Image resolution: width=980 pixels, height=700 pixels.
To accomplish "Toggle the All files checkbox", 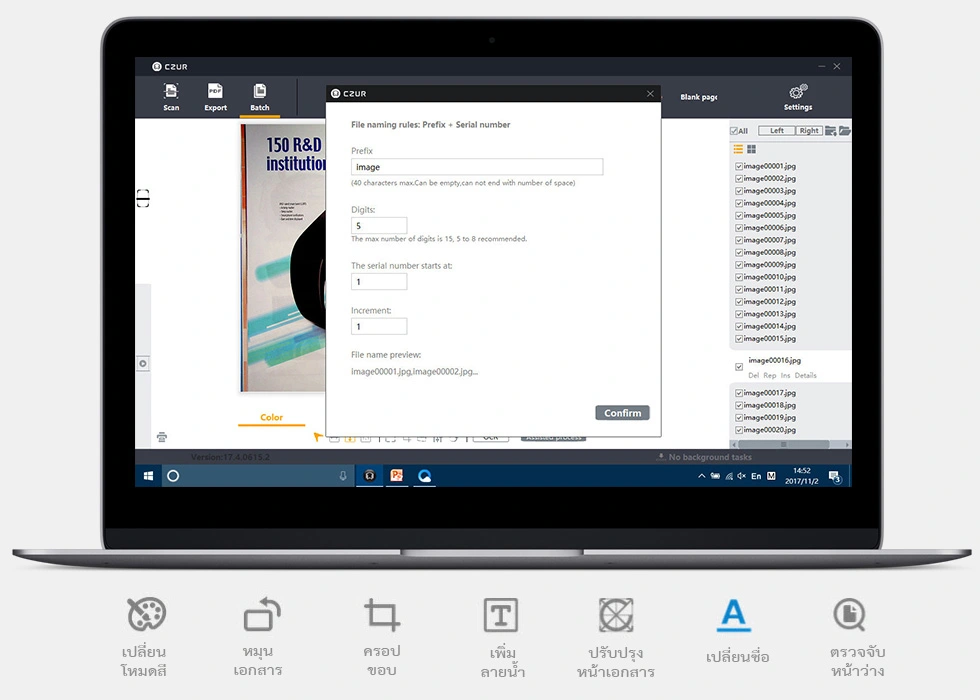I will coord(734,131).
